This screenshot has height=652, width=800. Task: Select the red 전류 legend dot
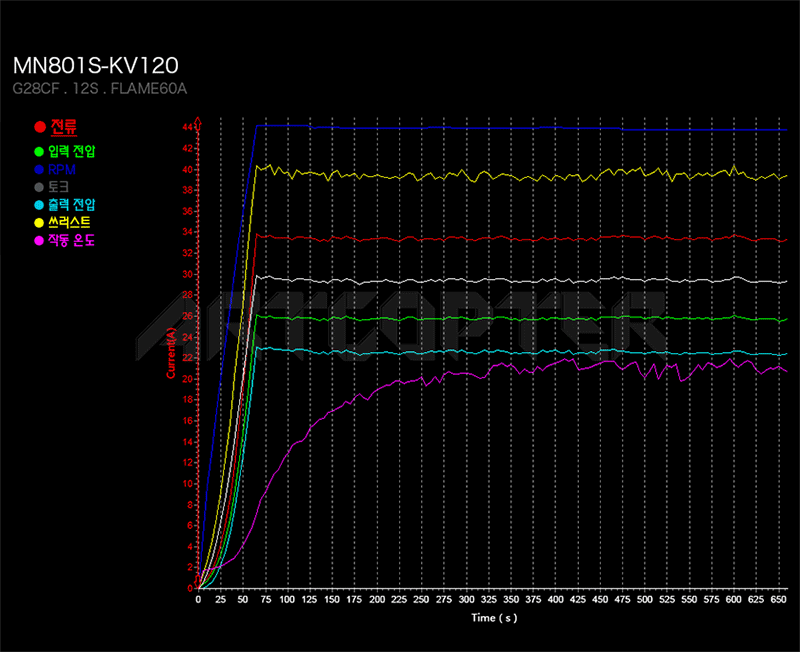(x=40, y=127)
